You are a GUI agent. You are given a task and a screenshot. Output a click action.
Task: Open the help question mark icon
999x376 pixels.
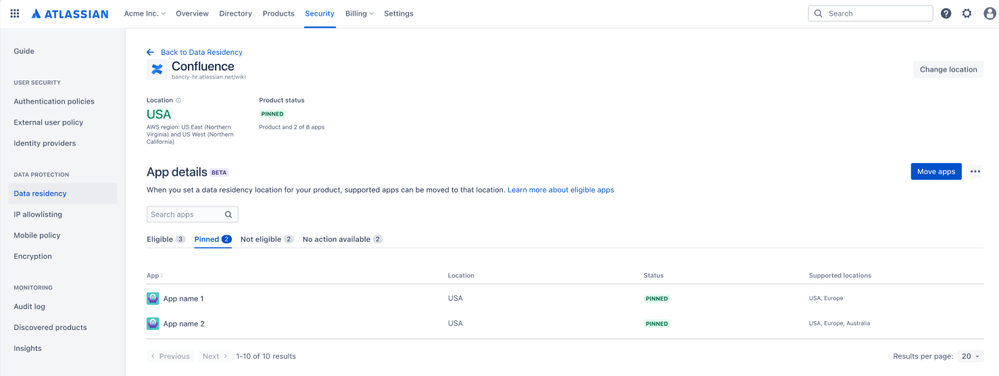point(946,13)
